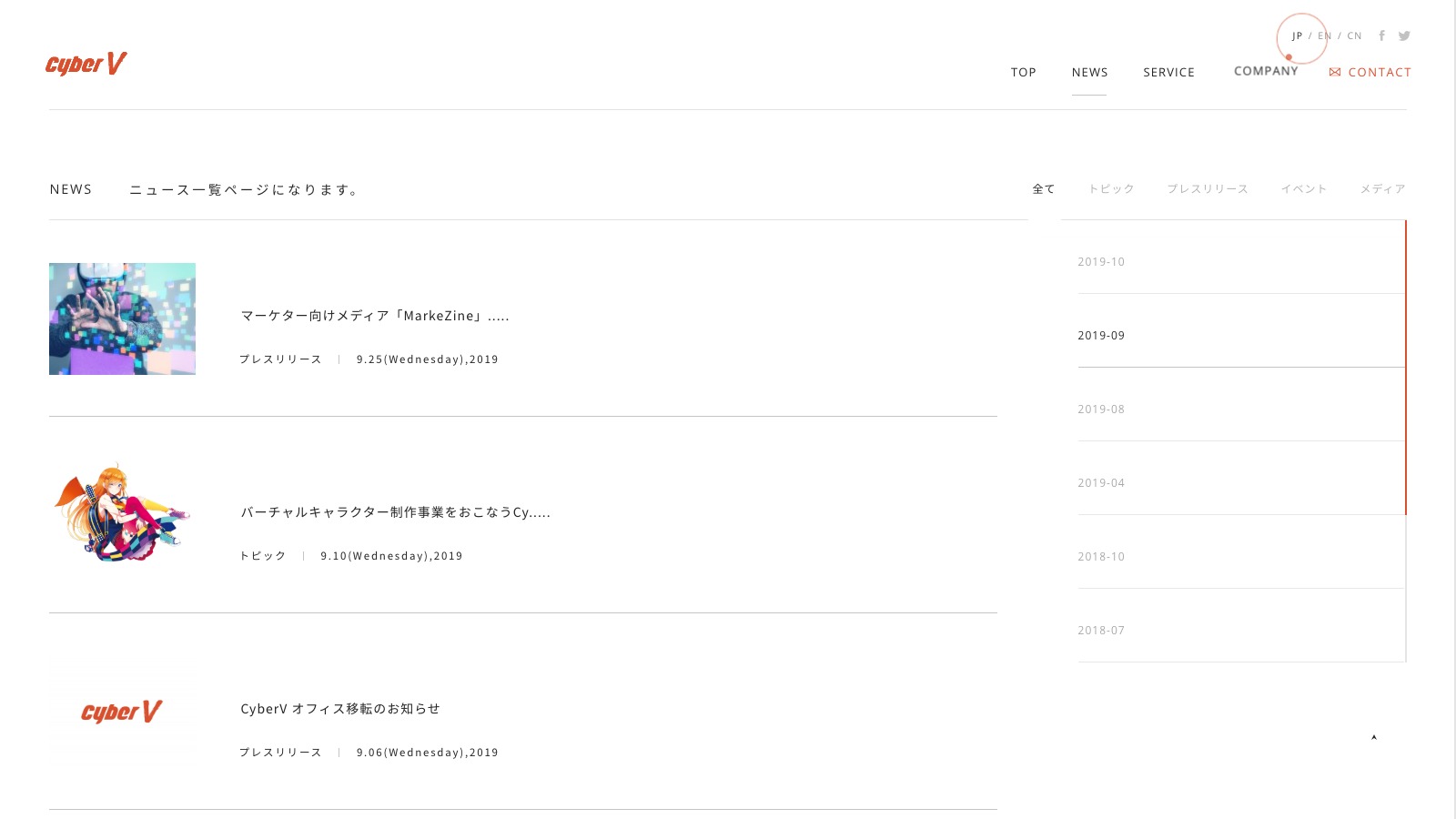Click the envelope icon beside CONTACT
The width and height of the screenshot is (1456, 819).
tap(1335, 72)
